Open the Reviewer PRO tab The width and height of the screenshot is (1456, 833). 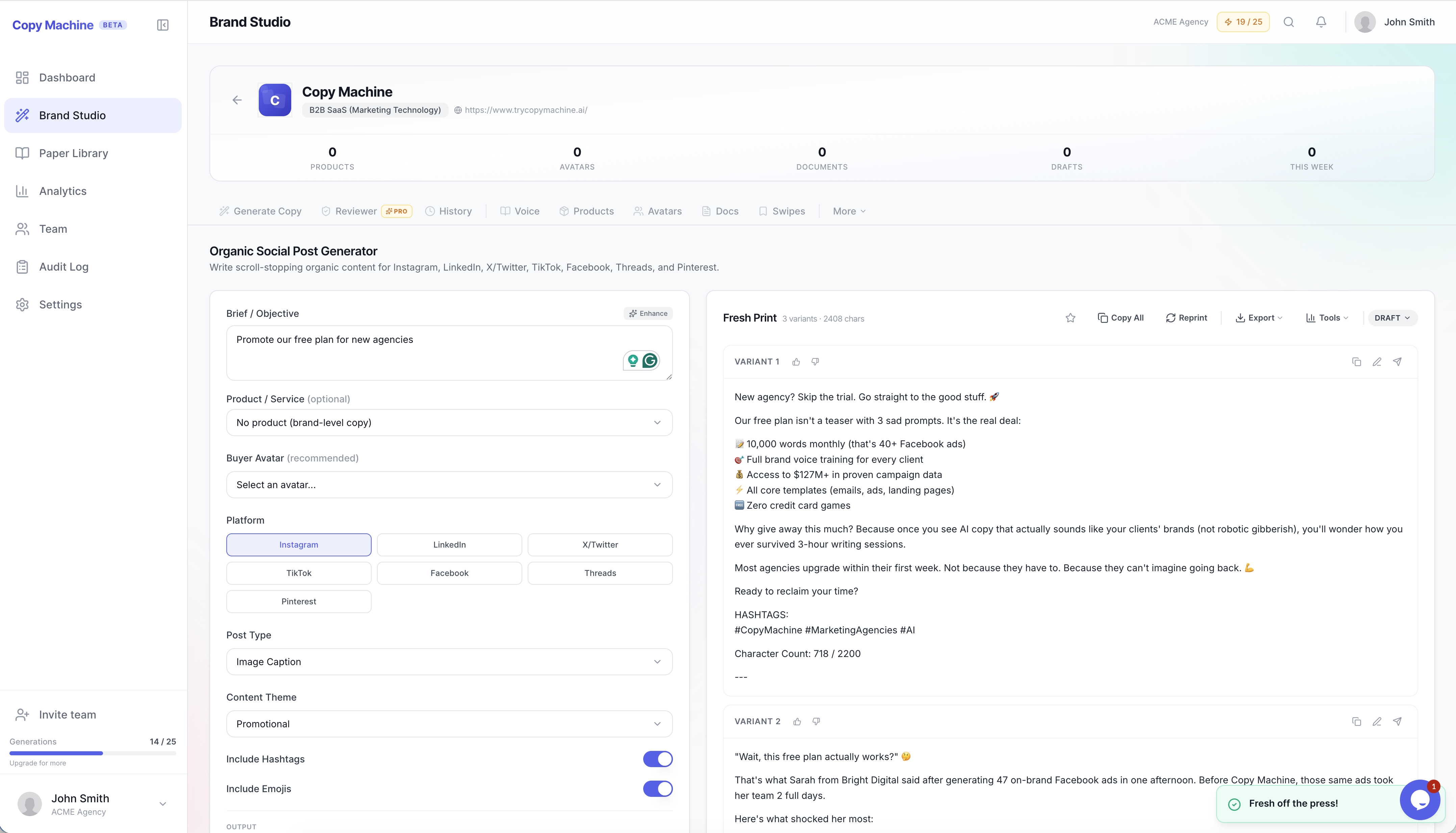pos(355,210)
